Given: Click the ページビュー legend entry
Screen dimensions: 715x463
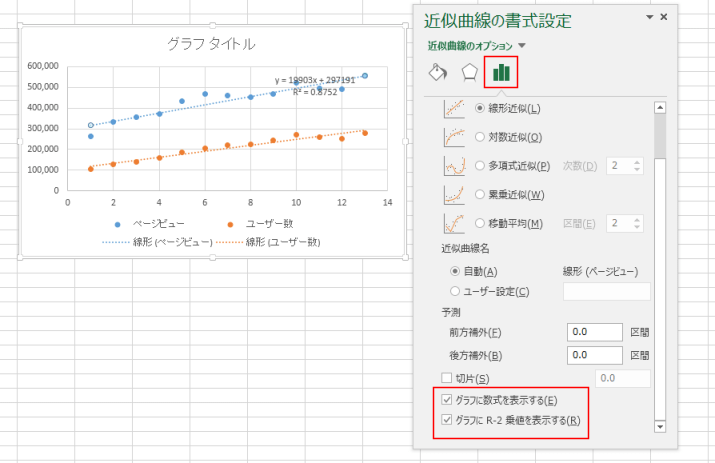Looking at the screenshot, I should click(149, 224).
